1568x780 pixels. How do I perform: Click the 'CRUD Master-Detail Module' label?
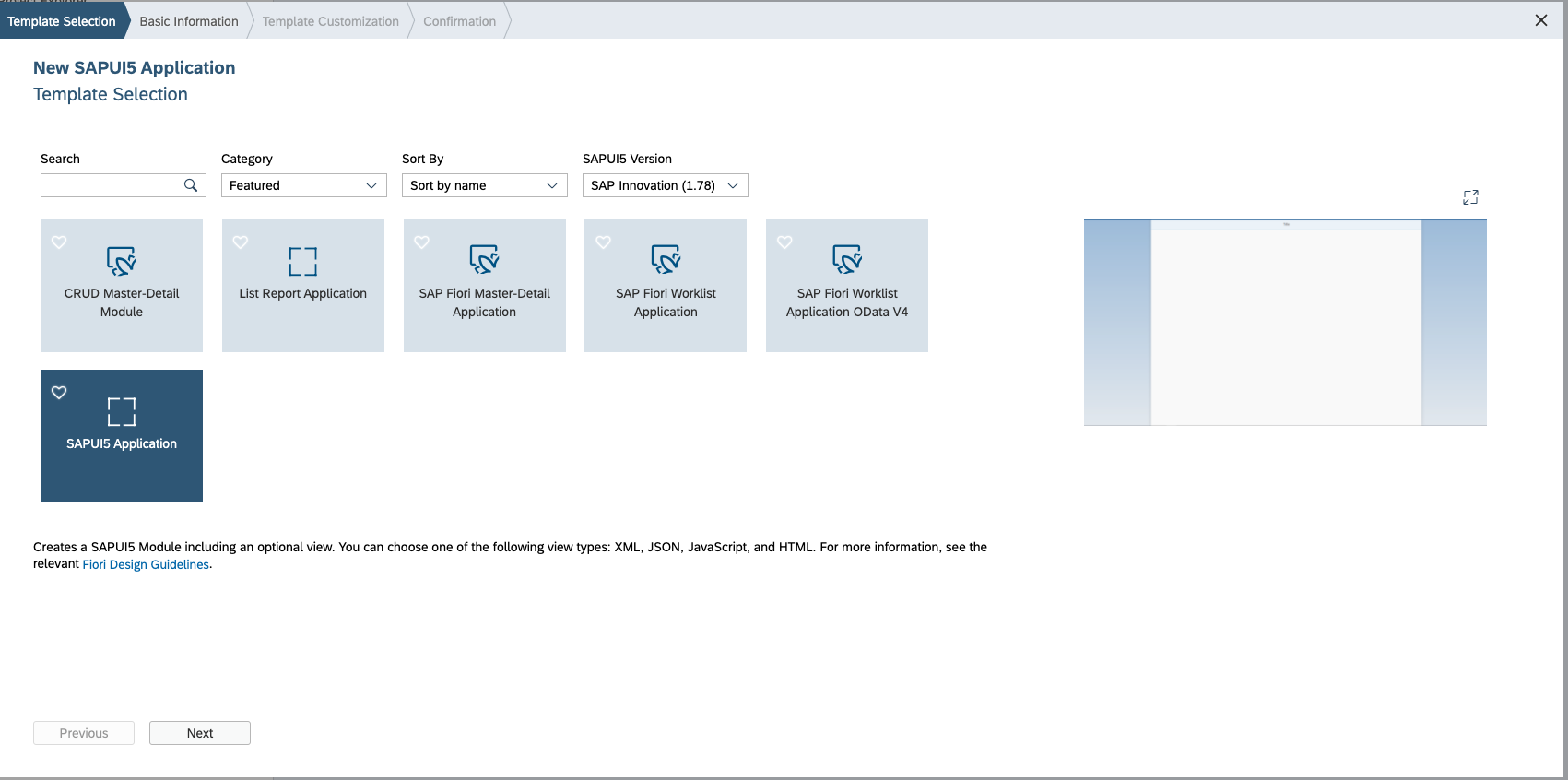(x=122, y=302)
